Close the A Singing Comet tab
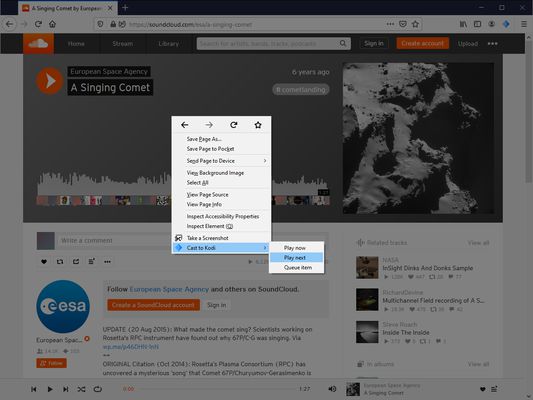The width and height of the screenshot is (533, 400). coord(110,8)
